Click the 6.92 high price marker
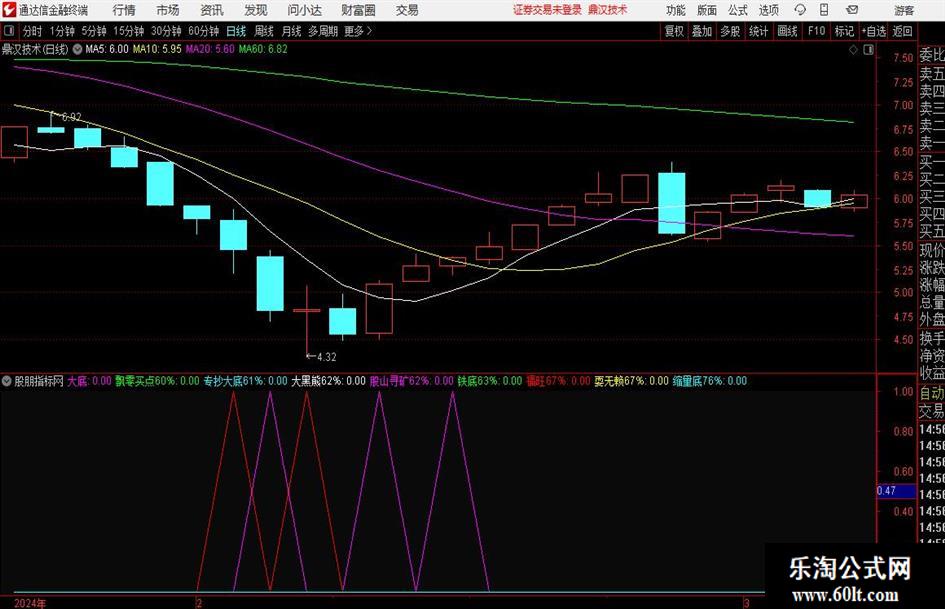 point(71,117)
